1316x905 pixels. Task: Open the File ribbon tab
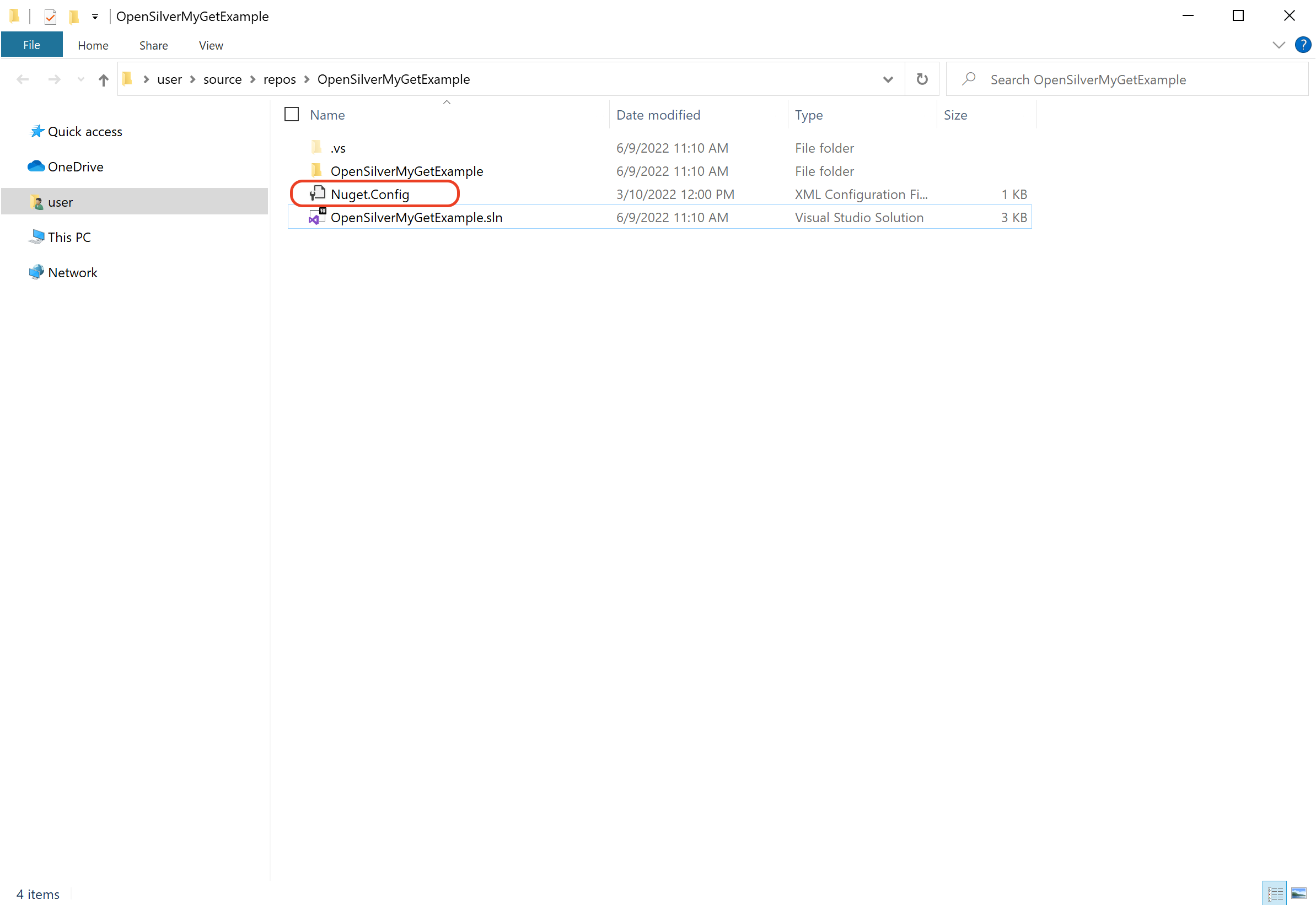(32, 45)
